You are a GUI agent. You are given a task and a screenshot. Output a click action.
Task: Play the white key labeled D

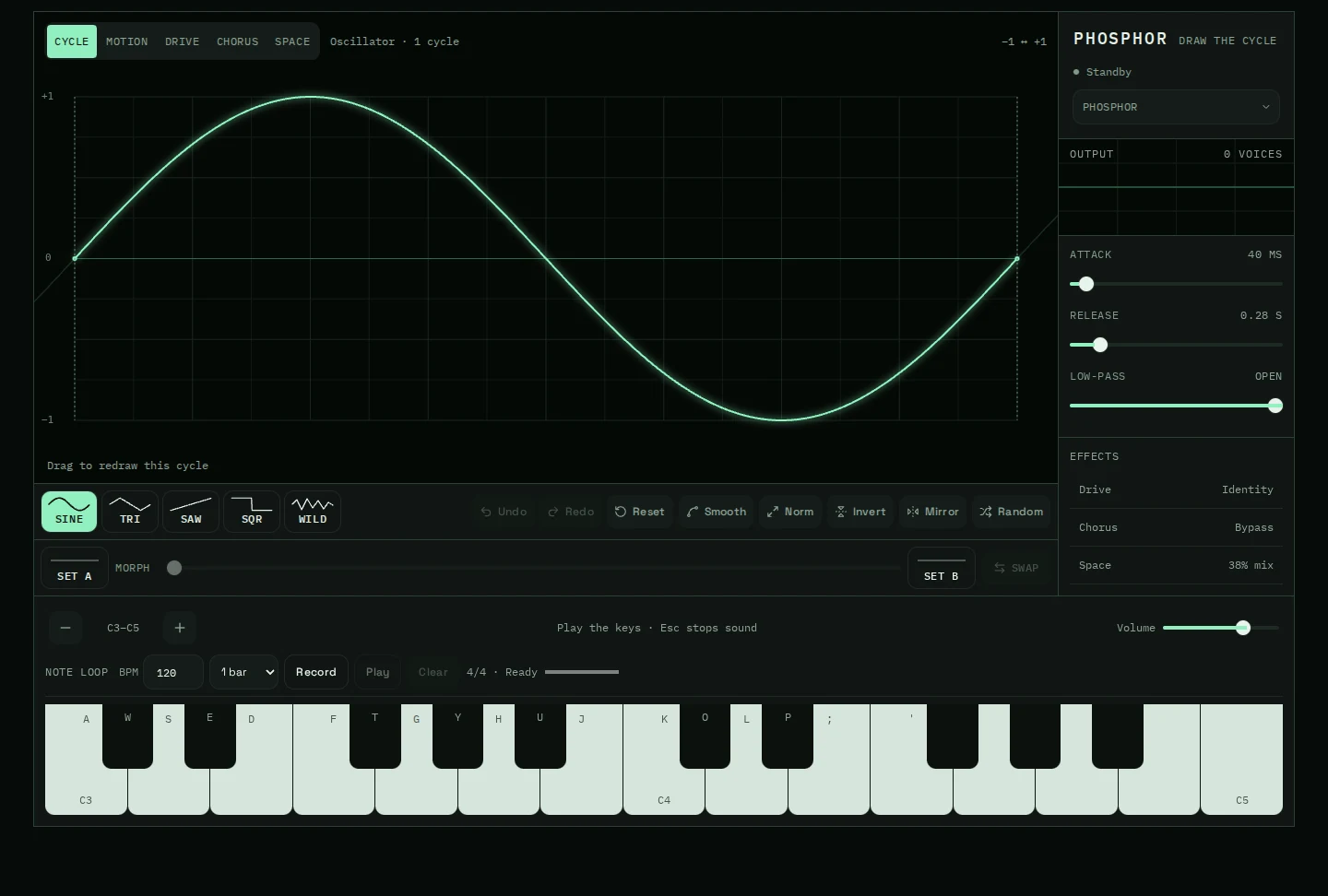pyautogui.click(x=252, y=791)
